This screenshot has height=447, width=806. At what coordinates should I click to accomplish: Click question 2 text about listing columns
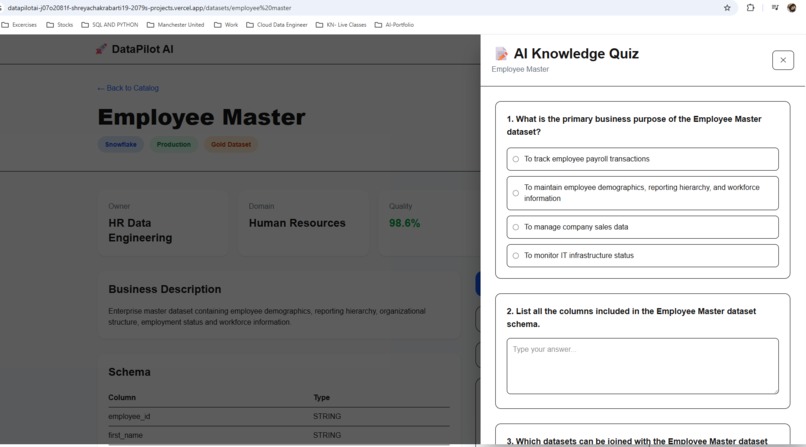click(631, 318)
